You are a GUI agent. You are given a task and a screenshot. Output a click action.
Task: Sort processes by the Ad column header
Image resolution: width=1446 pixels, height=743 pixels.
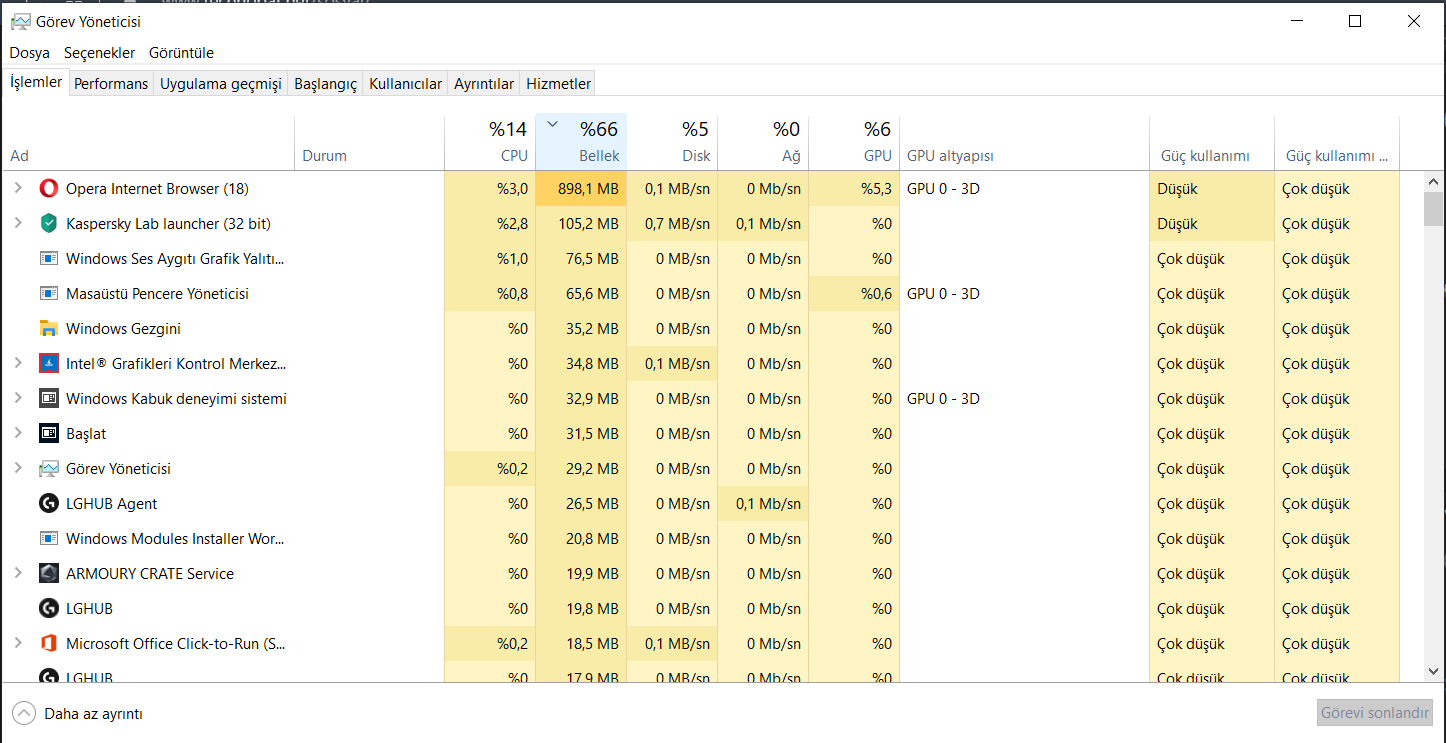(148, 142)
